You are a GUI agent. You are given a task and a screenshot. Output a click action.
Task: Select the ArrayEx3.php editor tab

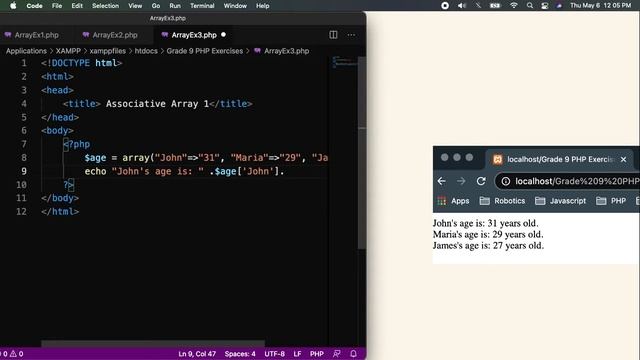[194, 35]
